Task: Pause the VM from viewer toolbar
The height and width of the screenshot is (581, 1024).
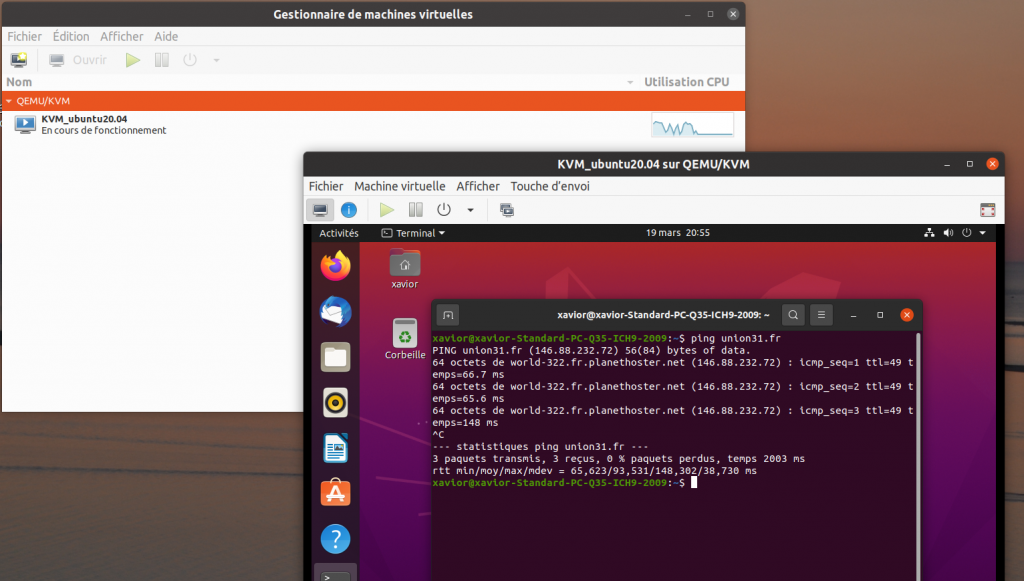Action: click(x=415, y=210)
